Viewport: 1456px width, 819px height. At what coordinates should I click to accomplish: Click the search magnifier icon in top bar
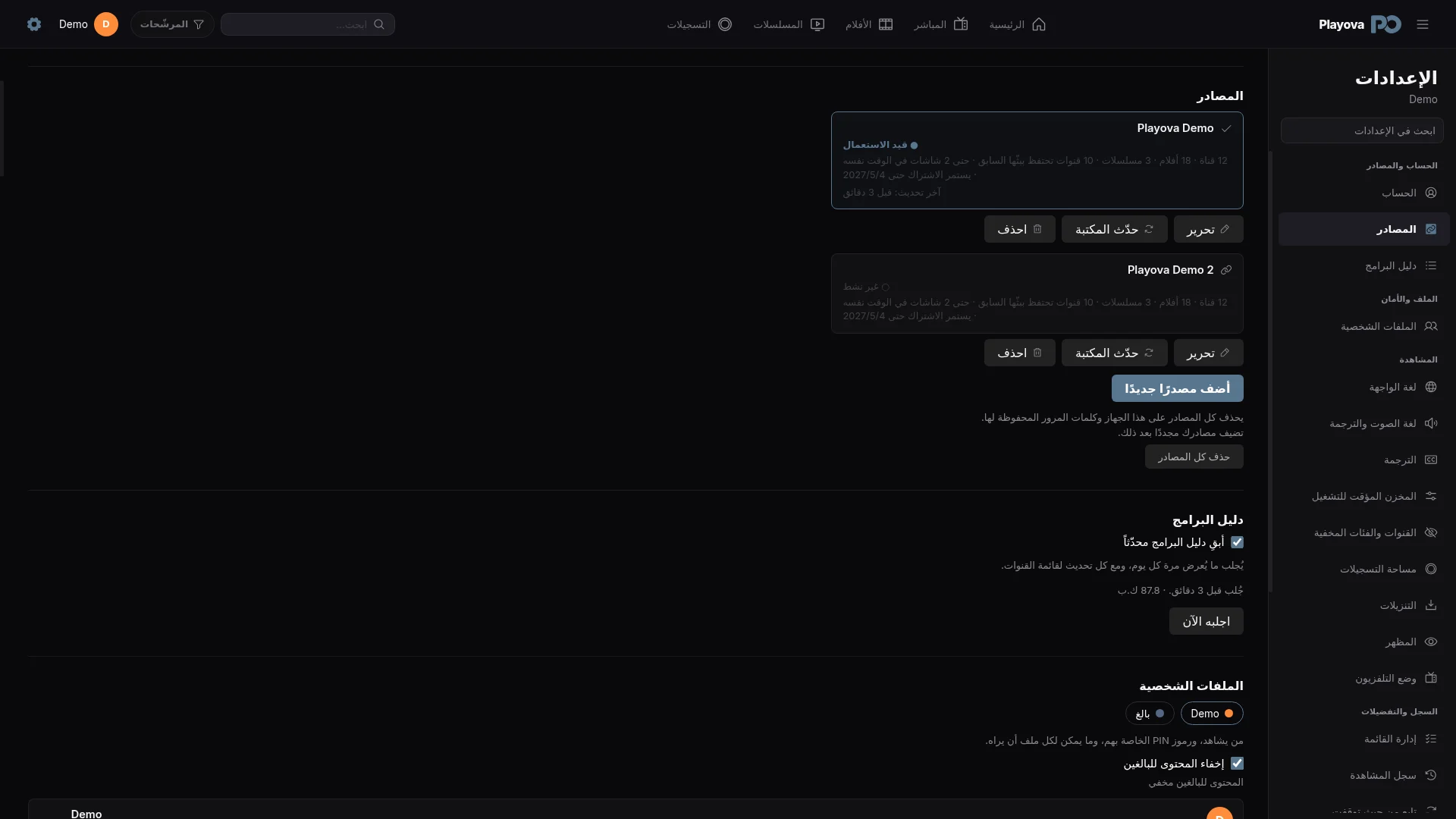click(379, 24)
